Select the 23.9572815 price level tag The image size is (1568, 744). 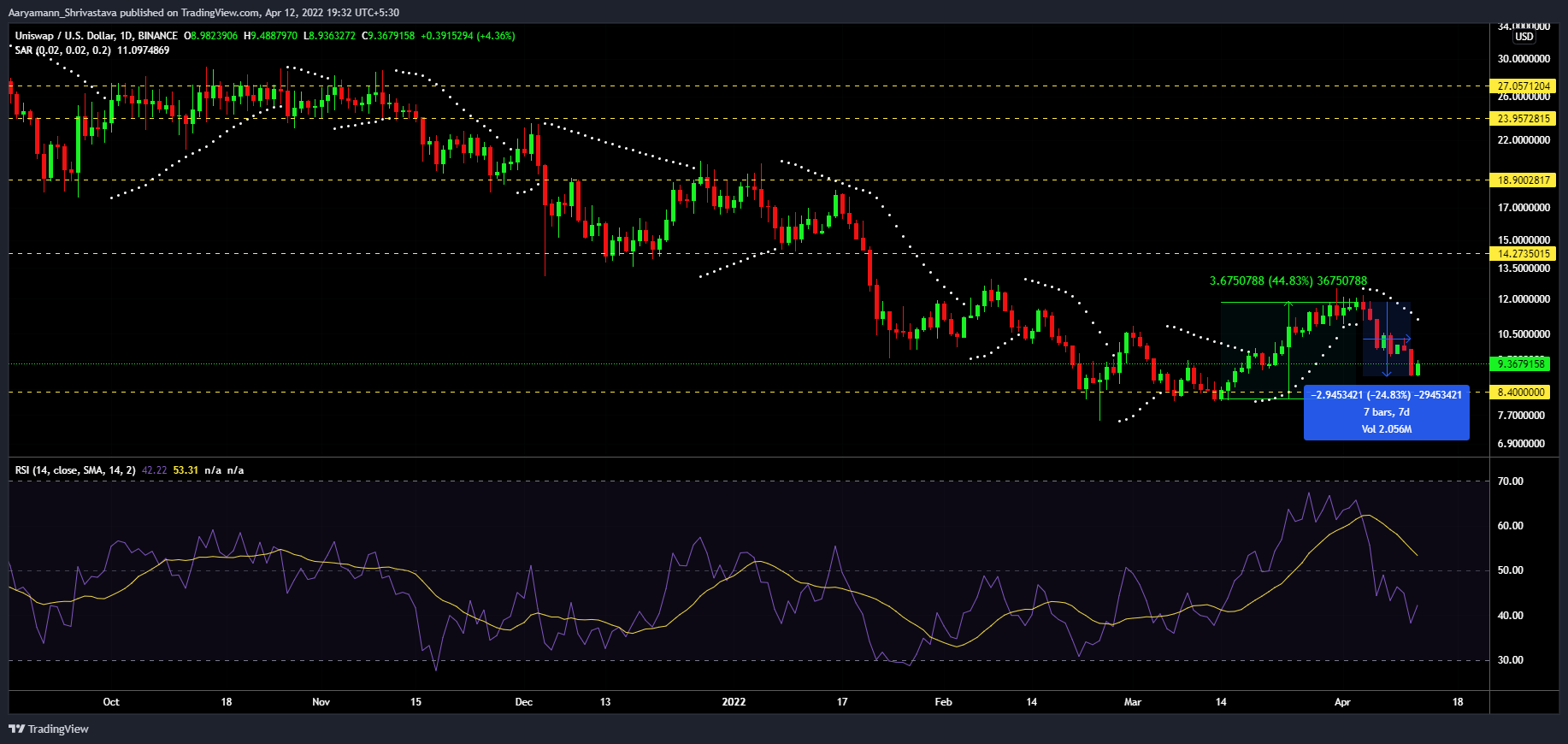[x=1523, y=119]
